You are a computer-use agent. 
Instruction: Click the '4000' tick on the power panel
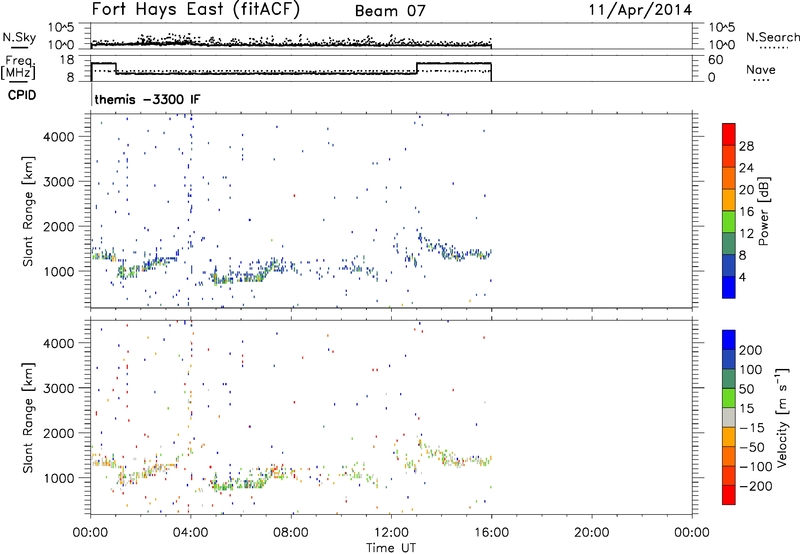coord(59,137)
